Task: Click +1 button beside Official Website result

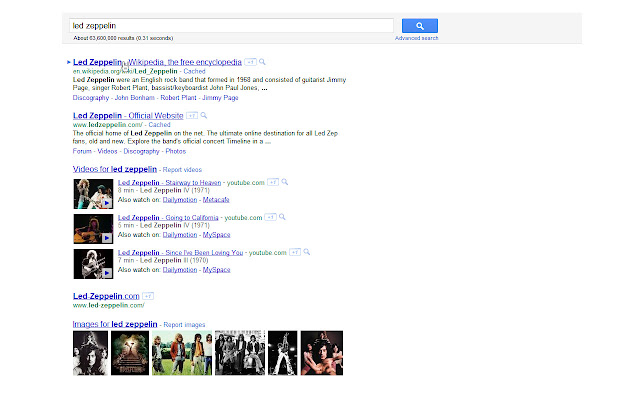Action: 192,116
